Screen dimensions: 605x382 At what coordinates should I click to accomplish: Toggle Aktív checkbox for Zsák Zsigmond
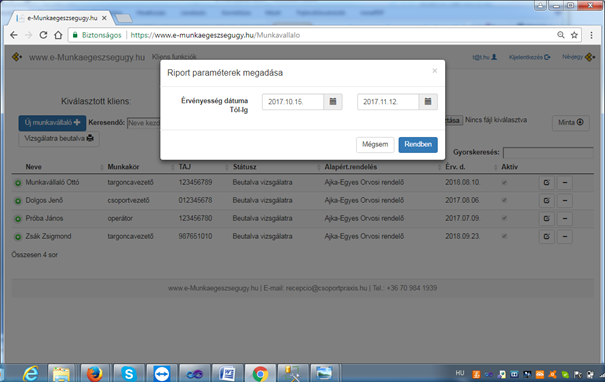tap(504, 236)
